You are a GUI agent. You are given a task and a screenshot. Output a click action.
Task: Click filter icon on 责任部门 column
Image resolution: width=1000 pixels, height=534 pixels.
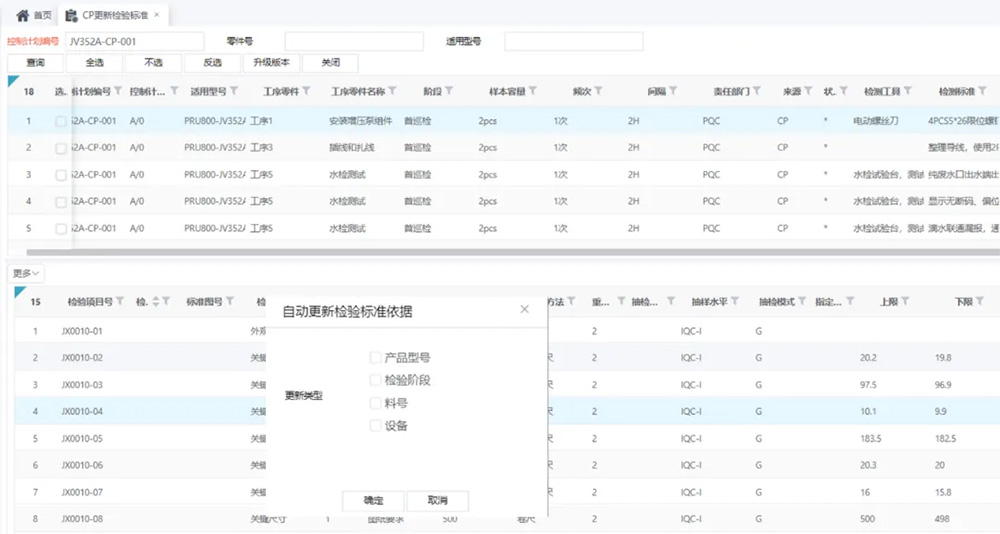(x=757, y=91)
